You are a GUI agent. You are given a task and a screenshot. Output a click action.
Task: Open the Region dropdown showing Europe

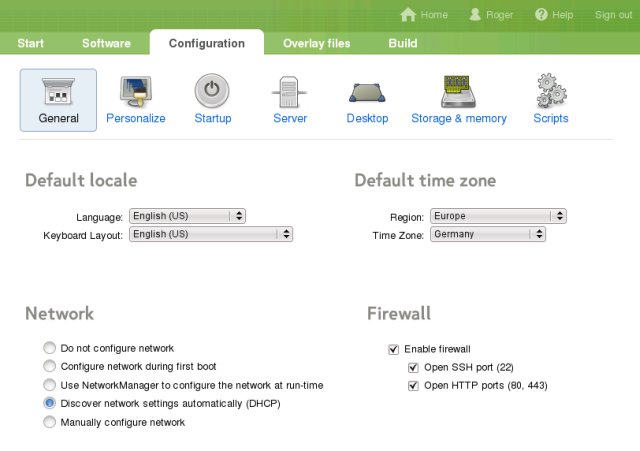498,216
